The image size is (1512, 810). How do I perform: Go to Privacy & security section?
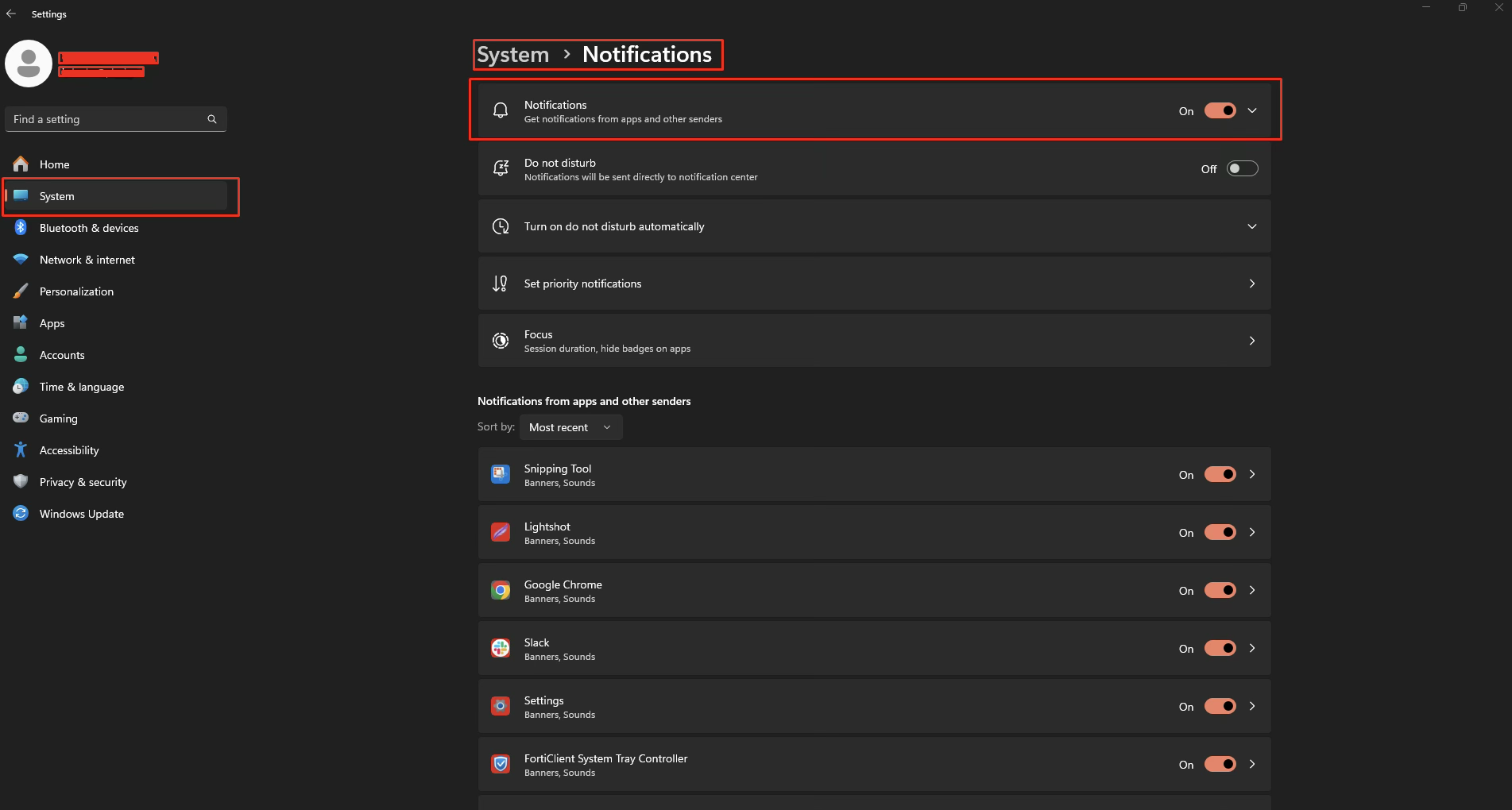tap(83, 482)
